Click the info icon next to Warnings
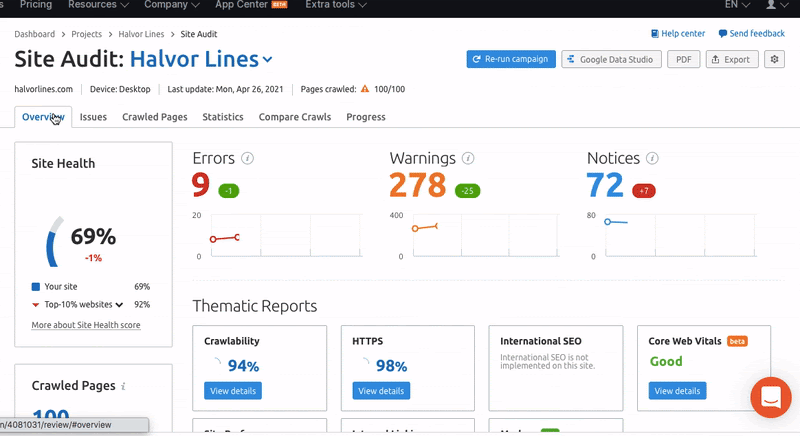 (x=468, y=158)
